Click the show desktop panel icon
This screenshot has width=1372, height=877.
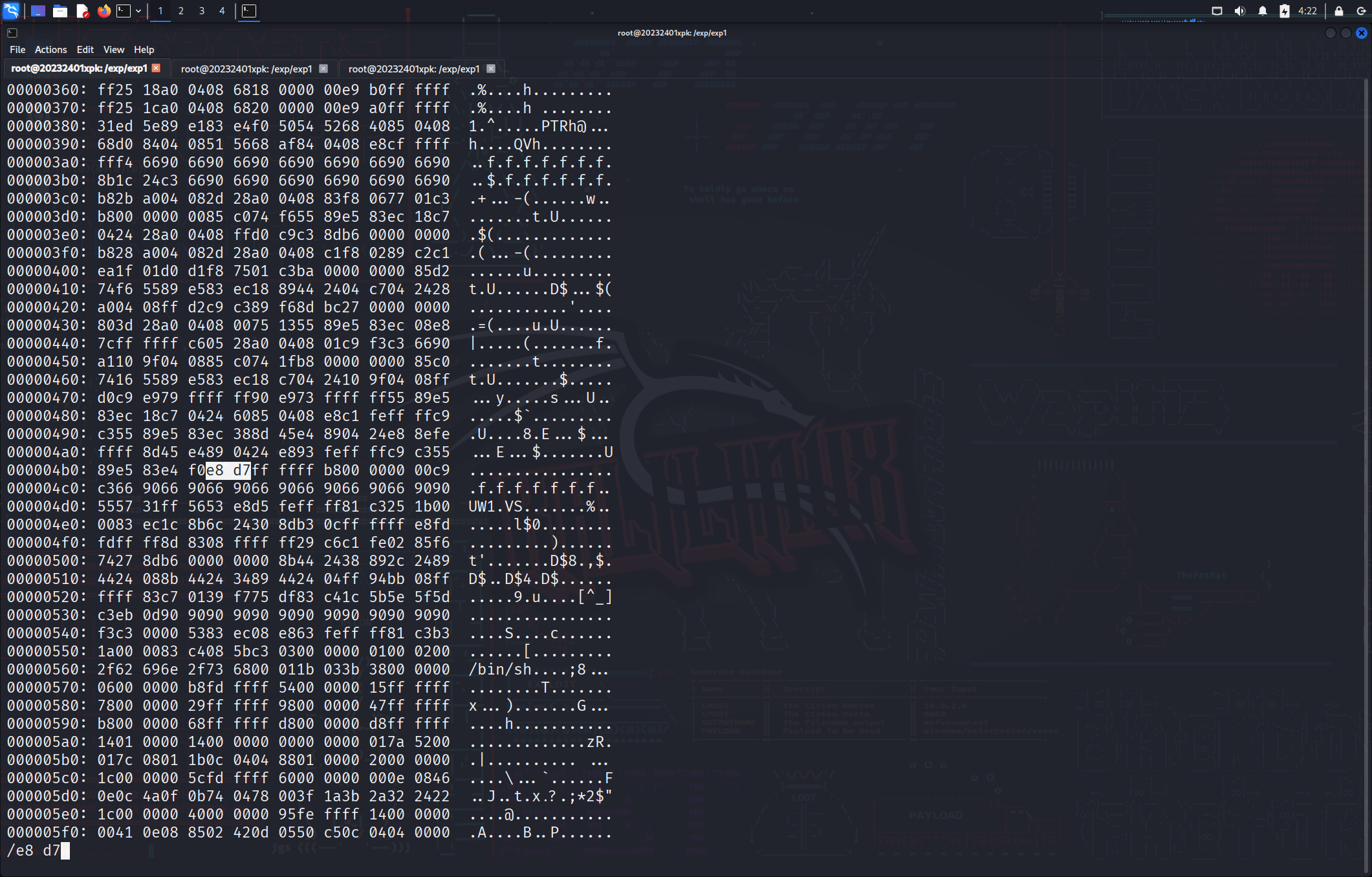coord(38,11)
